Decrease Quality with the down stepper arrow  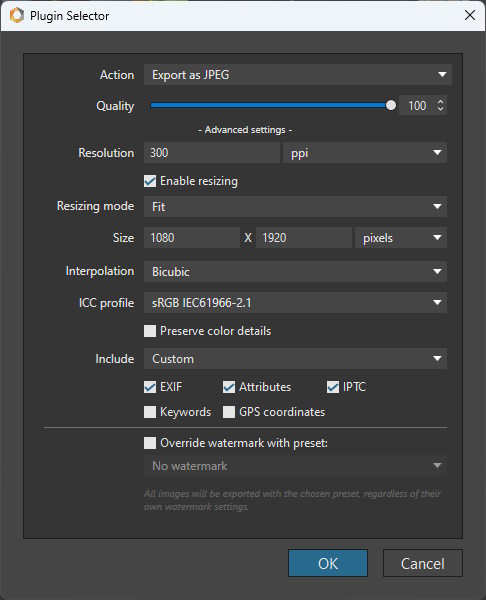coord(440,109)
